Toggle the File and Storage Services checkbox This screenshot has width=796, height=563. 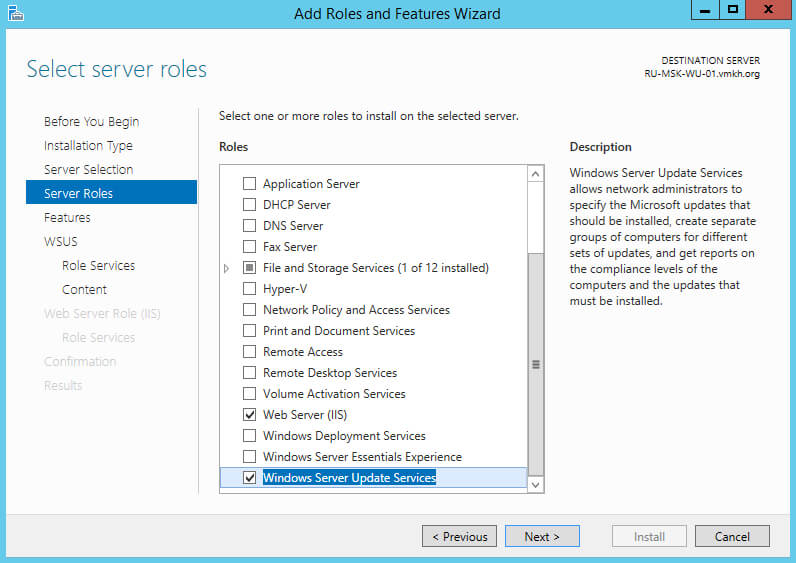249,268
